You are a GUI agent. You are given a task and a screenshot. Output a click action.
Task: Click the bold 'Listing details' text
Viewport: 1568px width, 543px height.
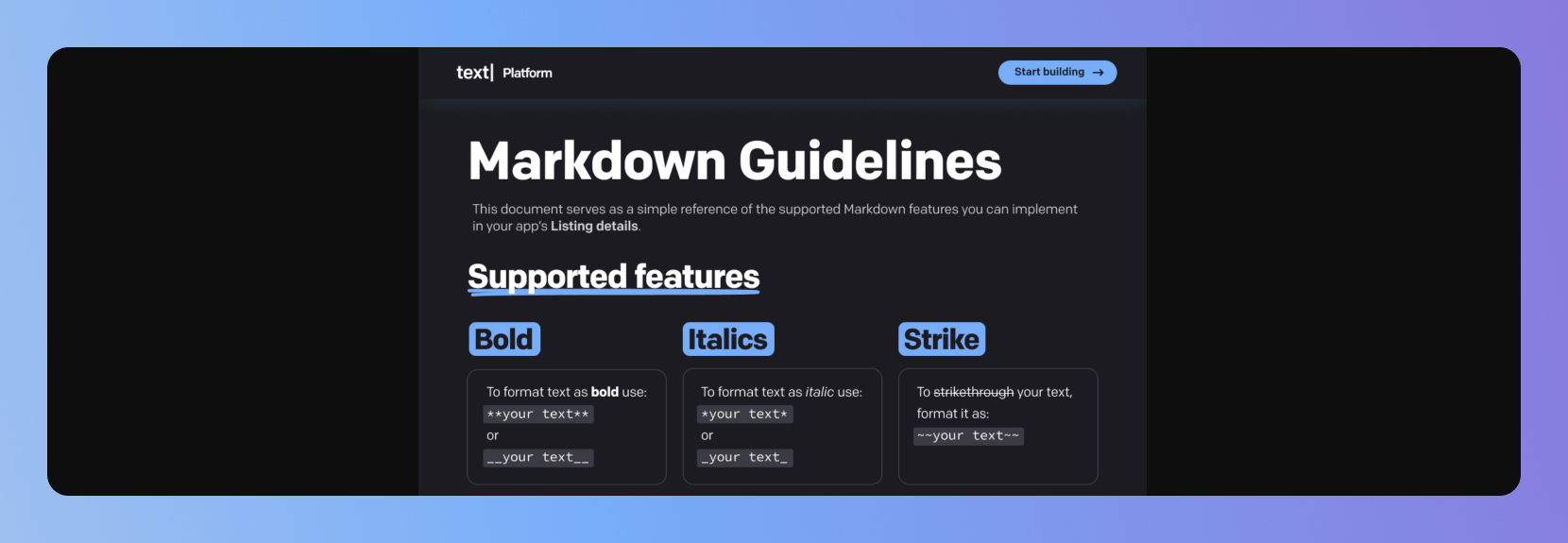[594, 227]
